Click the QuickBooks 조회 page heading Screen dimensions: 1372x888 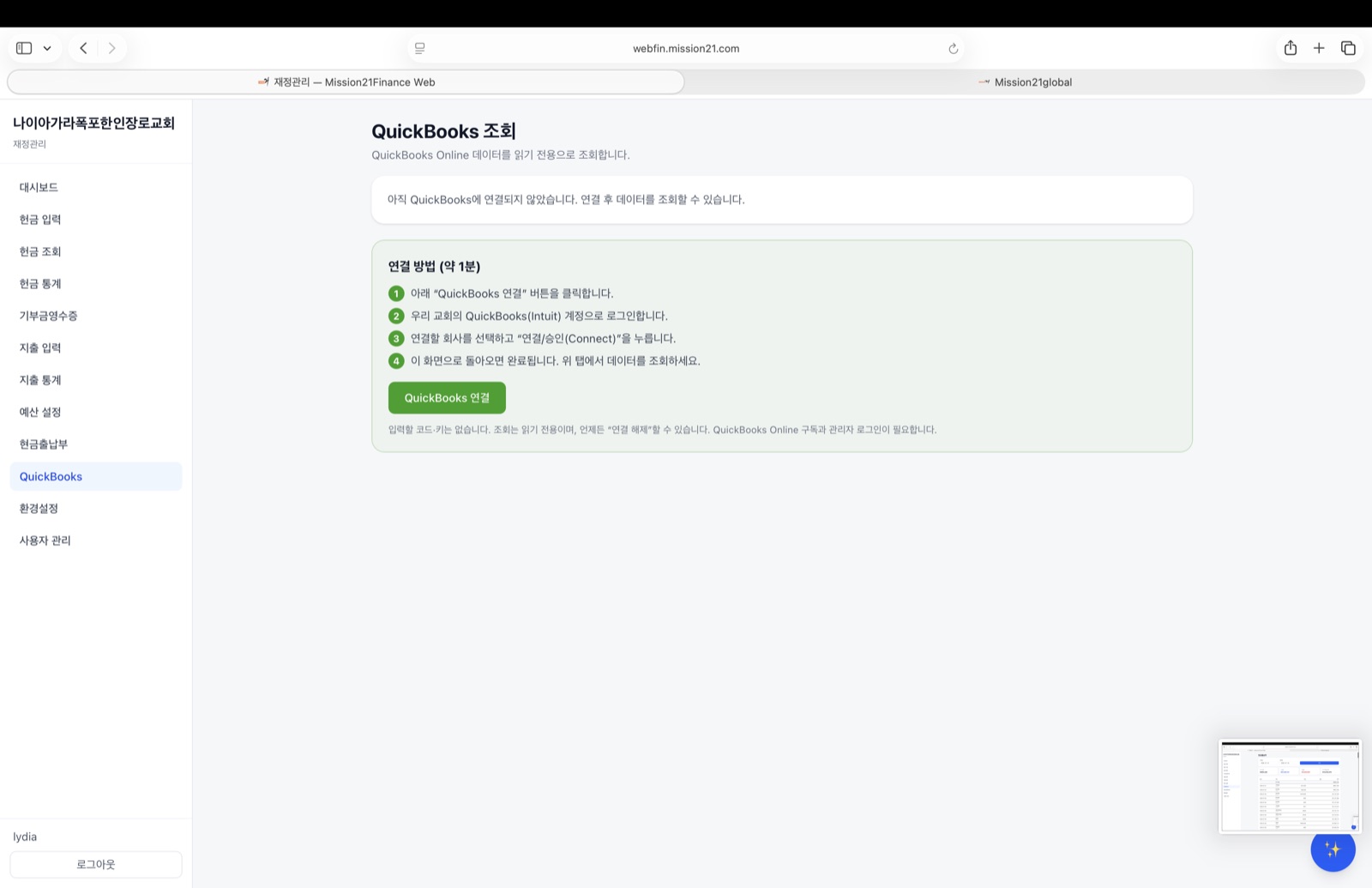443,131
